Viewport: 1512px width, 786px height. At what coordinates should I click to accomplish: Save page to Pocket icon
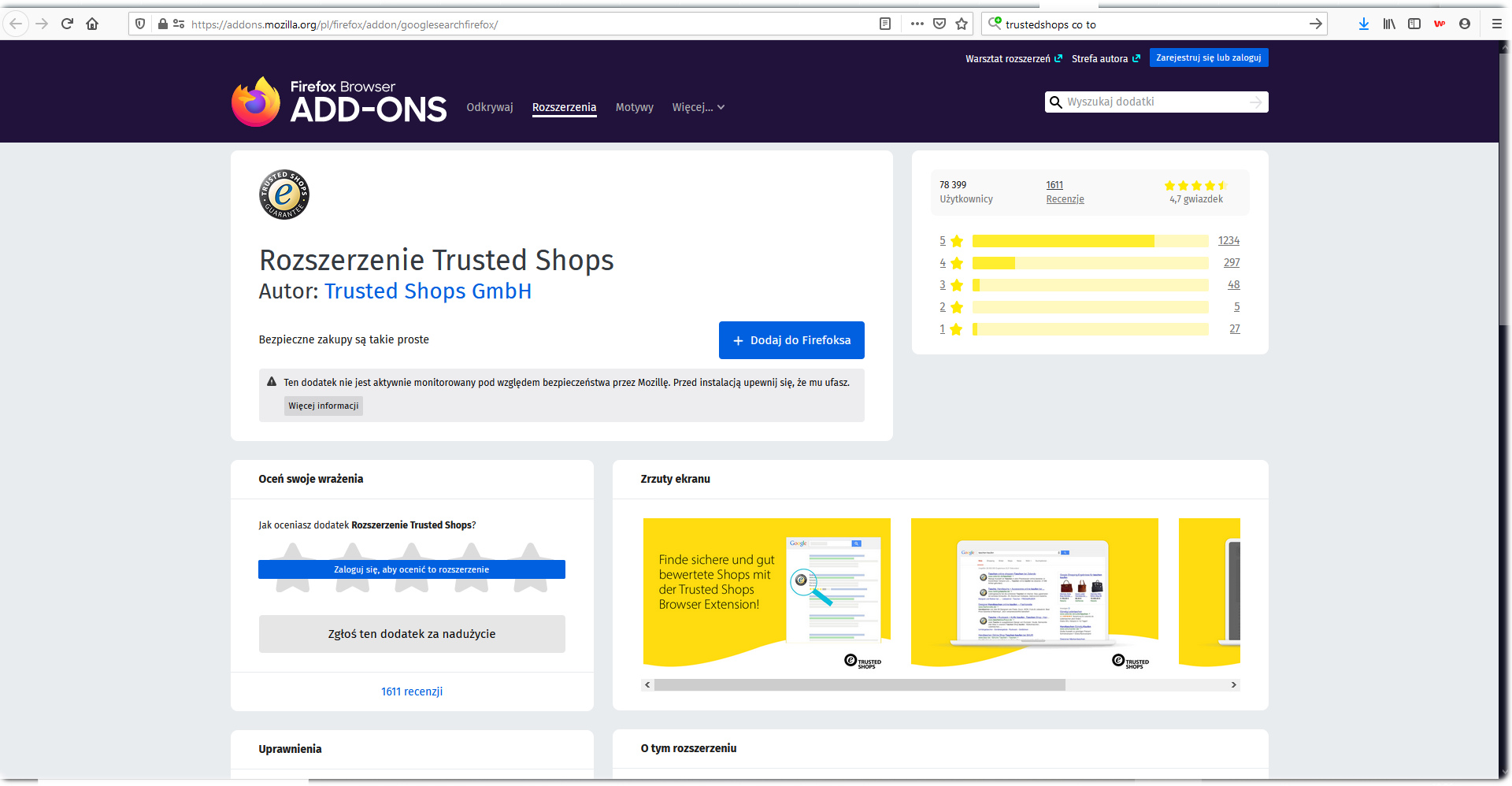click(x=939, y=24)
